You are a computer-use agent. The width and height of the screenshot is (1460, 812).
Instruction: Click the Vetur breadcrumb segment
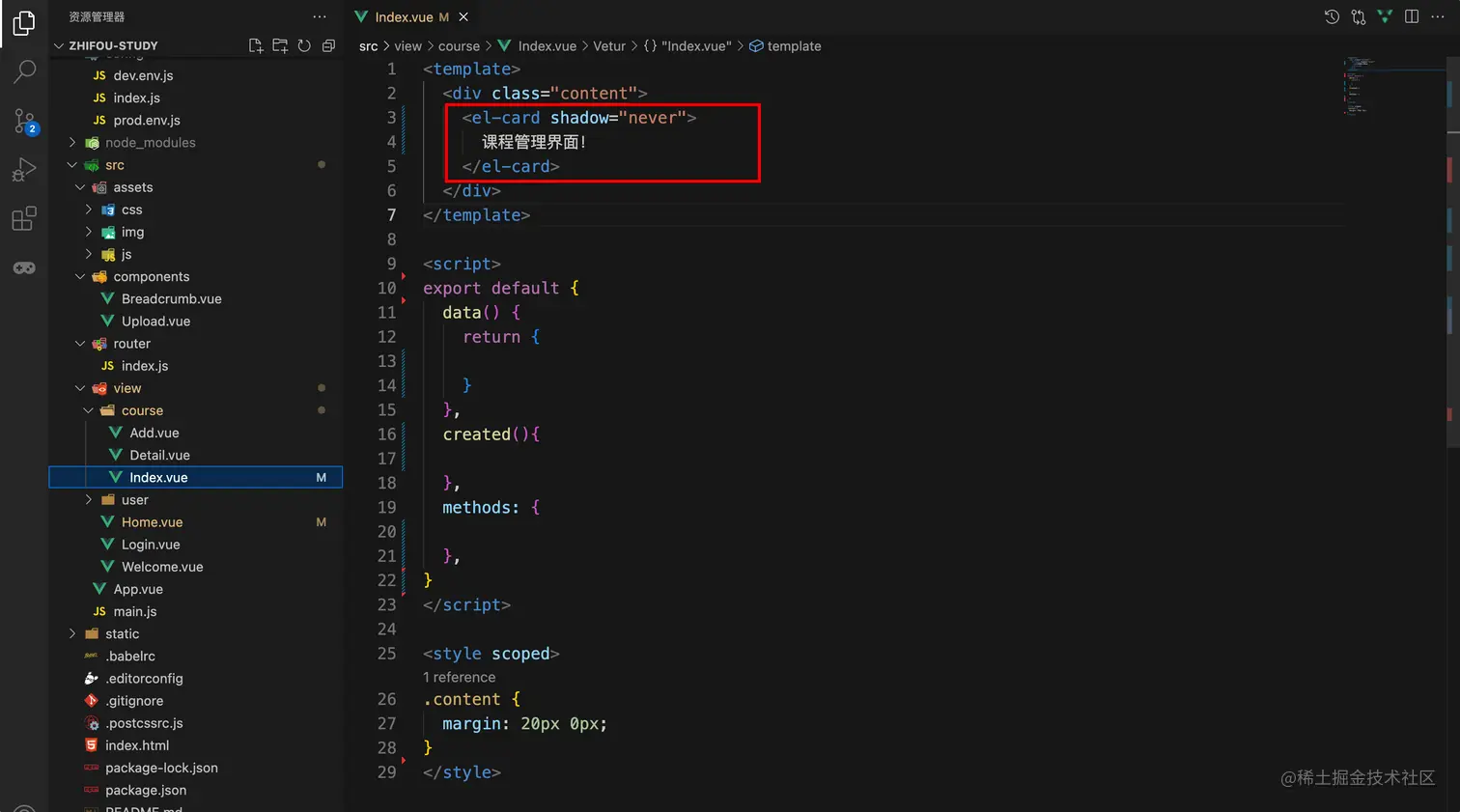point(609,45)
